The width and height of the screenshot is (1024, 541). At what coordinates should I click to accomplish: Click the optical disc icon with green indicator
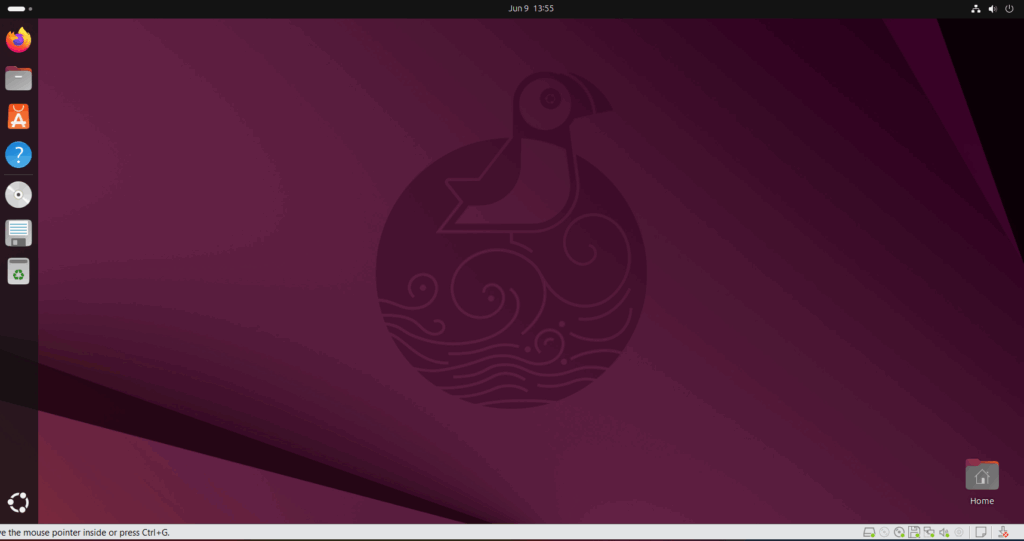tap(899, 532)
